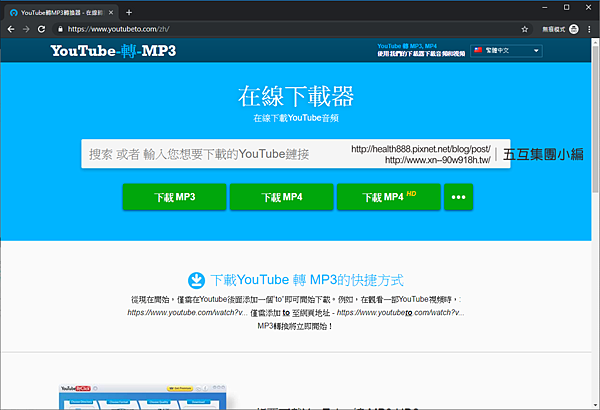Screen dimensions: 600x410
Task: Minimize the browser window
Action: (x=545, y=7)
